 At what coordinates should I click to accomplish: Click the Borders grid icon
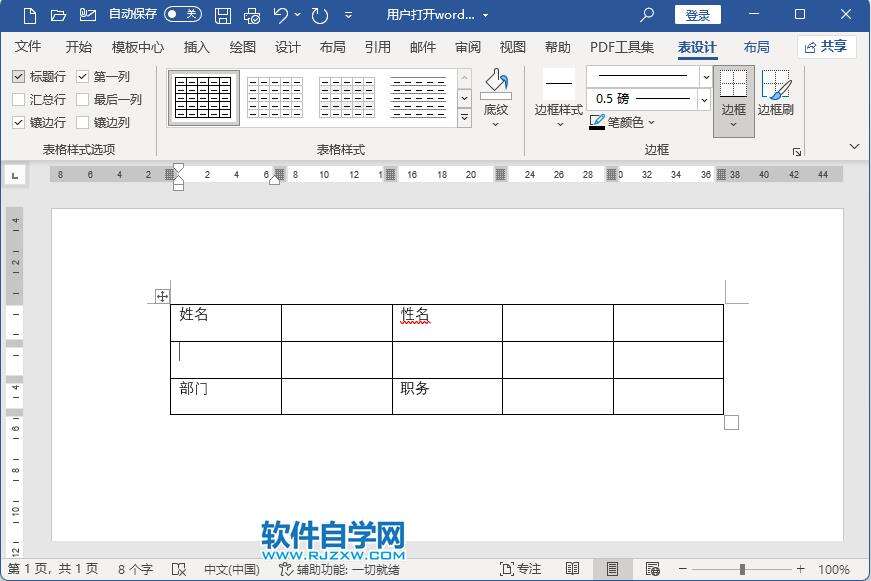[733, 85]
